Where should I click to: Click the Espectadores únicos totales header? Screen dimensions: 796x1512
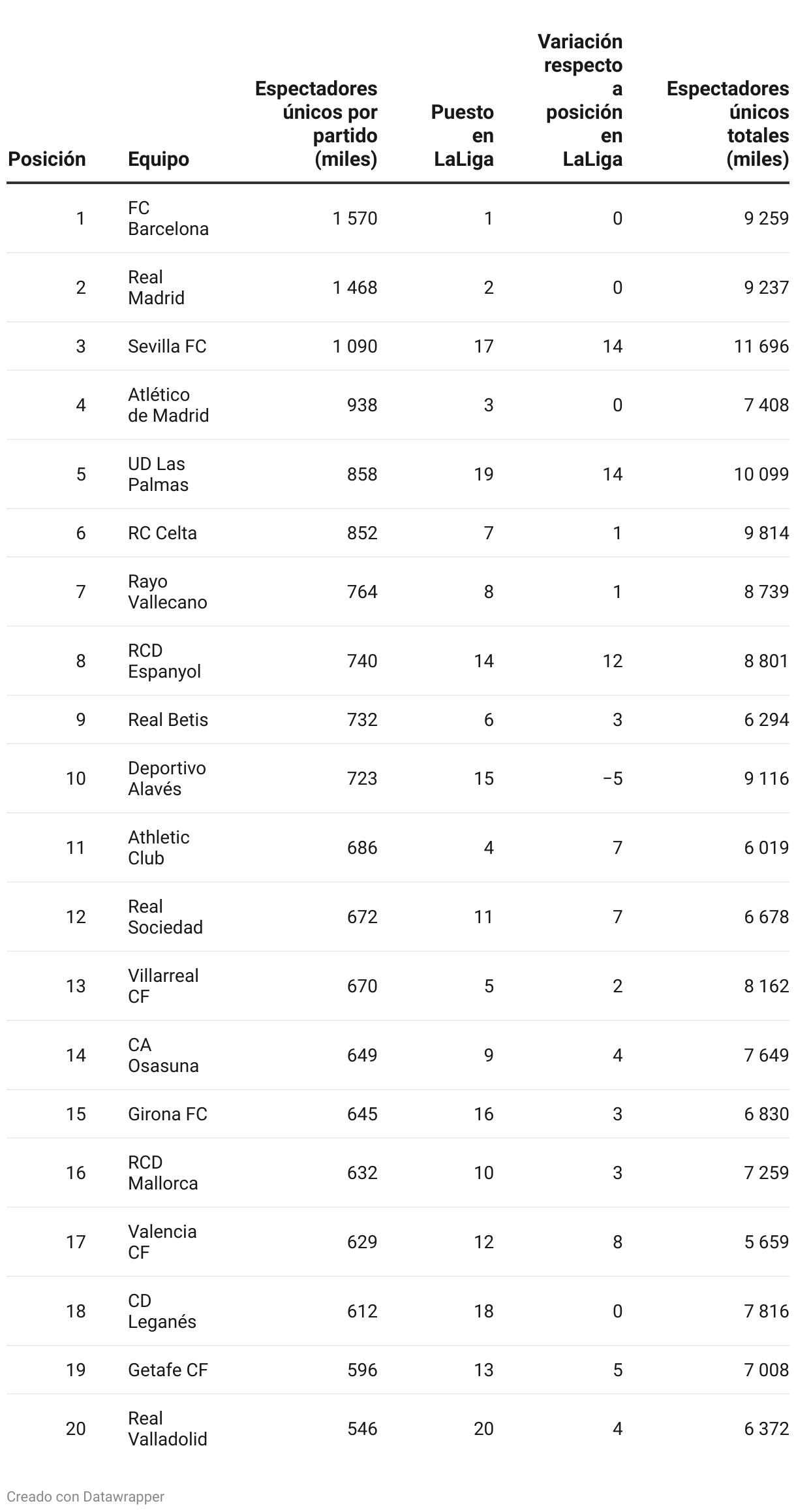click(727, 124)
